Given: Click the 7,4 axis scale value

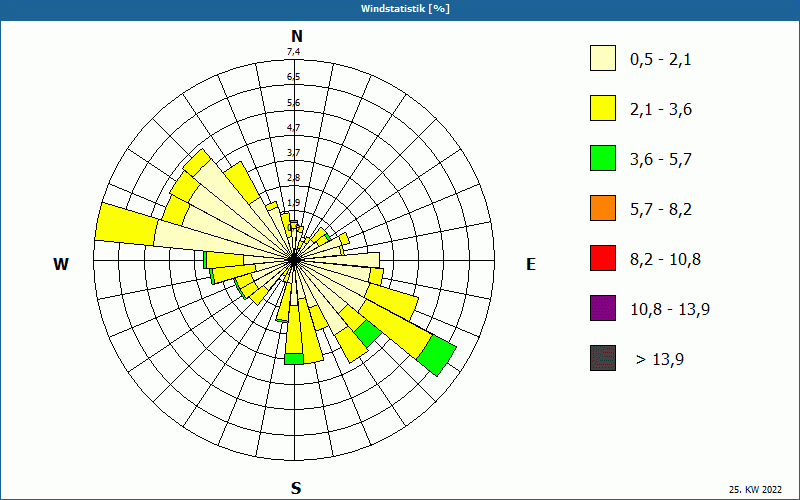Looking at the screenshot, I should pos(293,52).
